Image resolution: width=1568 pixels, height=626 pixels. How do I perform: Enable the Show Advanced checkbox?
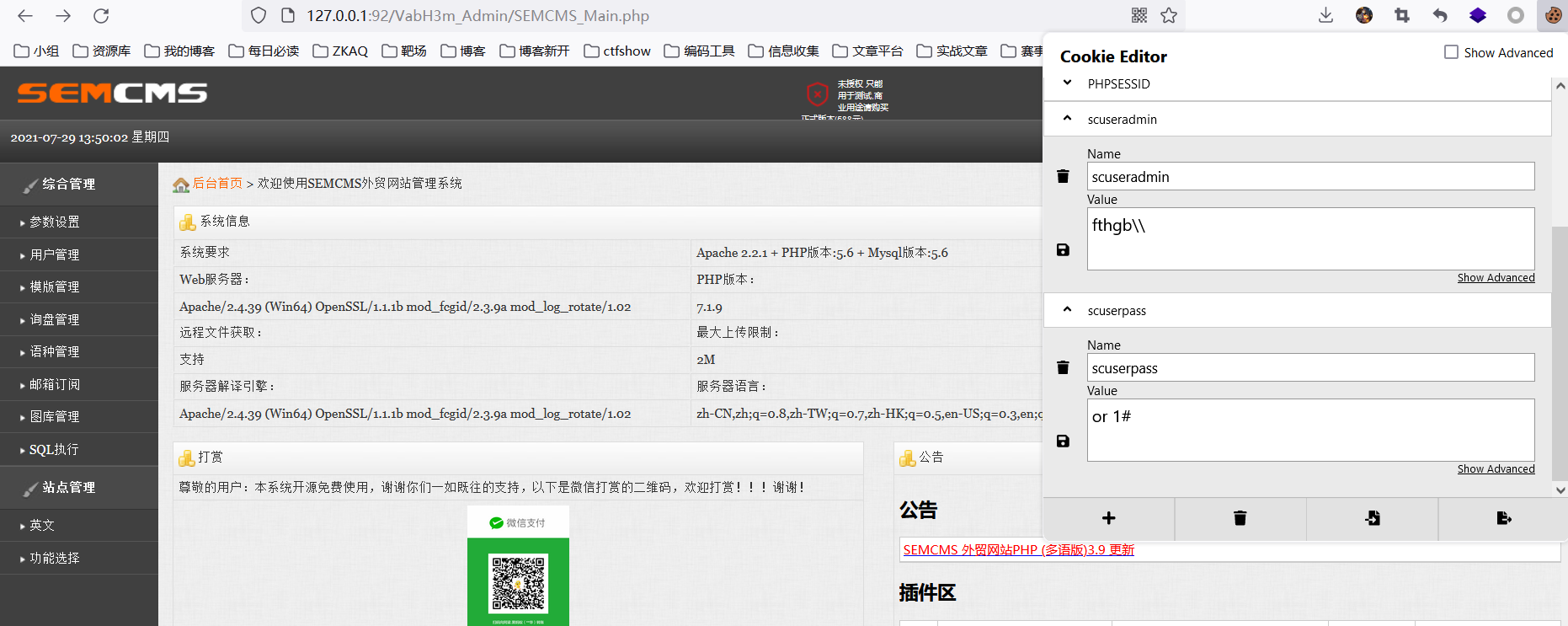[1451, 52]
